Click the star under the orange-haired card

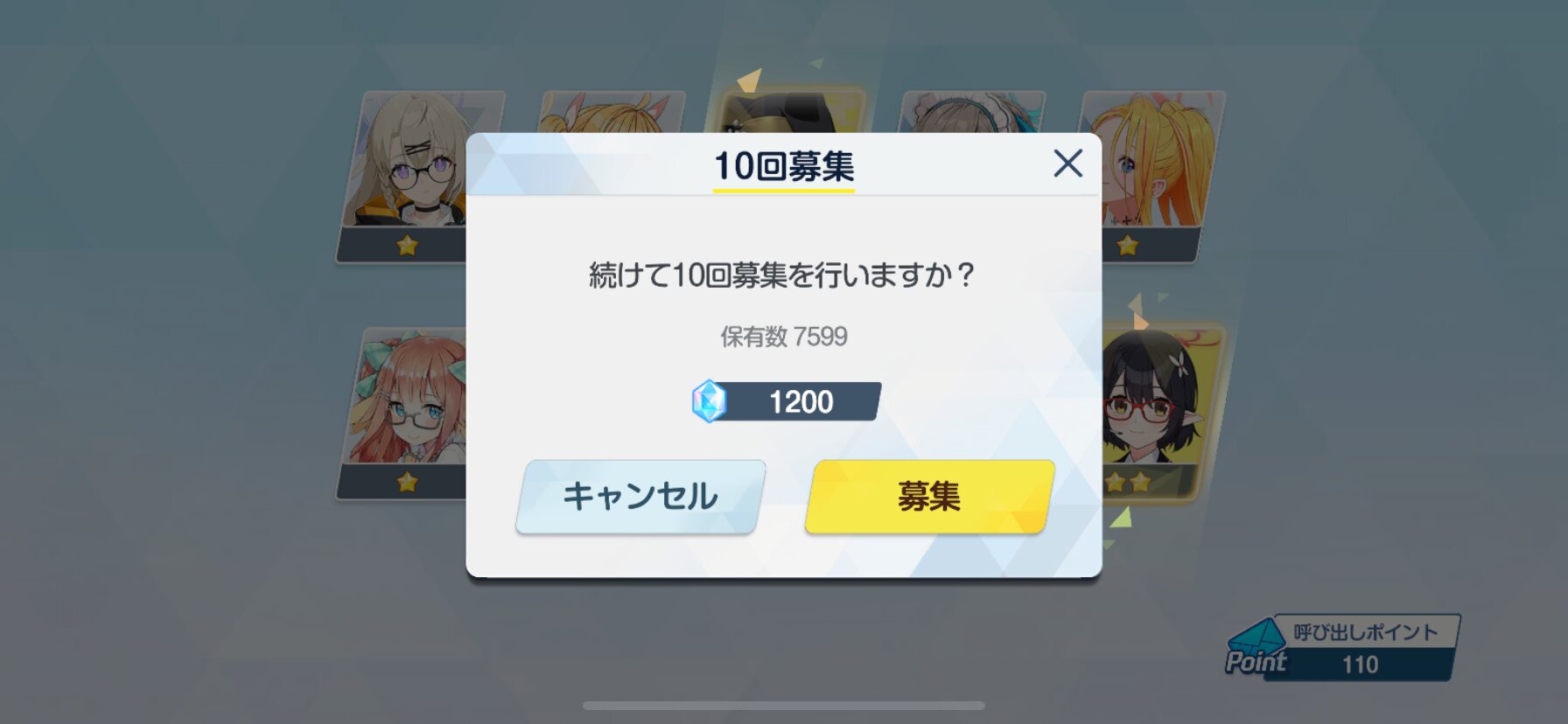point(407,482)
